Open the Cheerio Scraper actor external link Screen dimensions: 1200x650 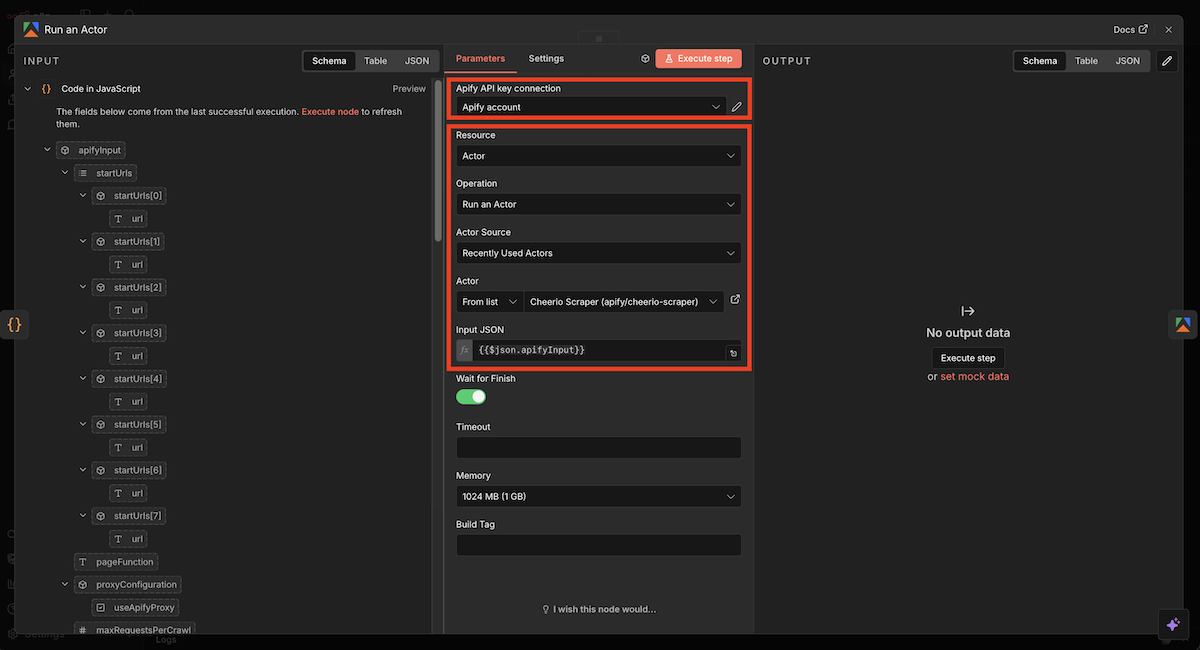(x=736, y=300)
